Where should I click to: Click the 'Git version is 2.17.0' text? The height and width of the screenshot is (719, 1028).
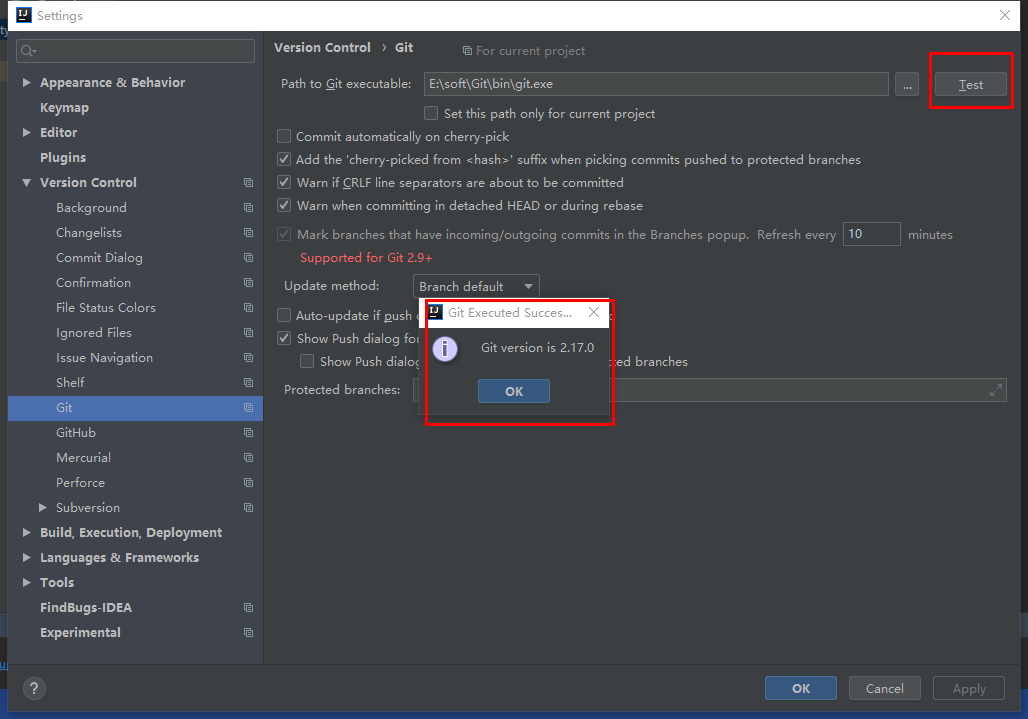click(538, 348)
